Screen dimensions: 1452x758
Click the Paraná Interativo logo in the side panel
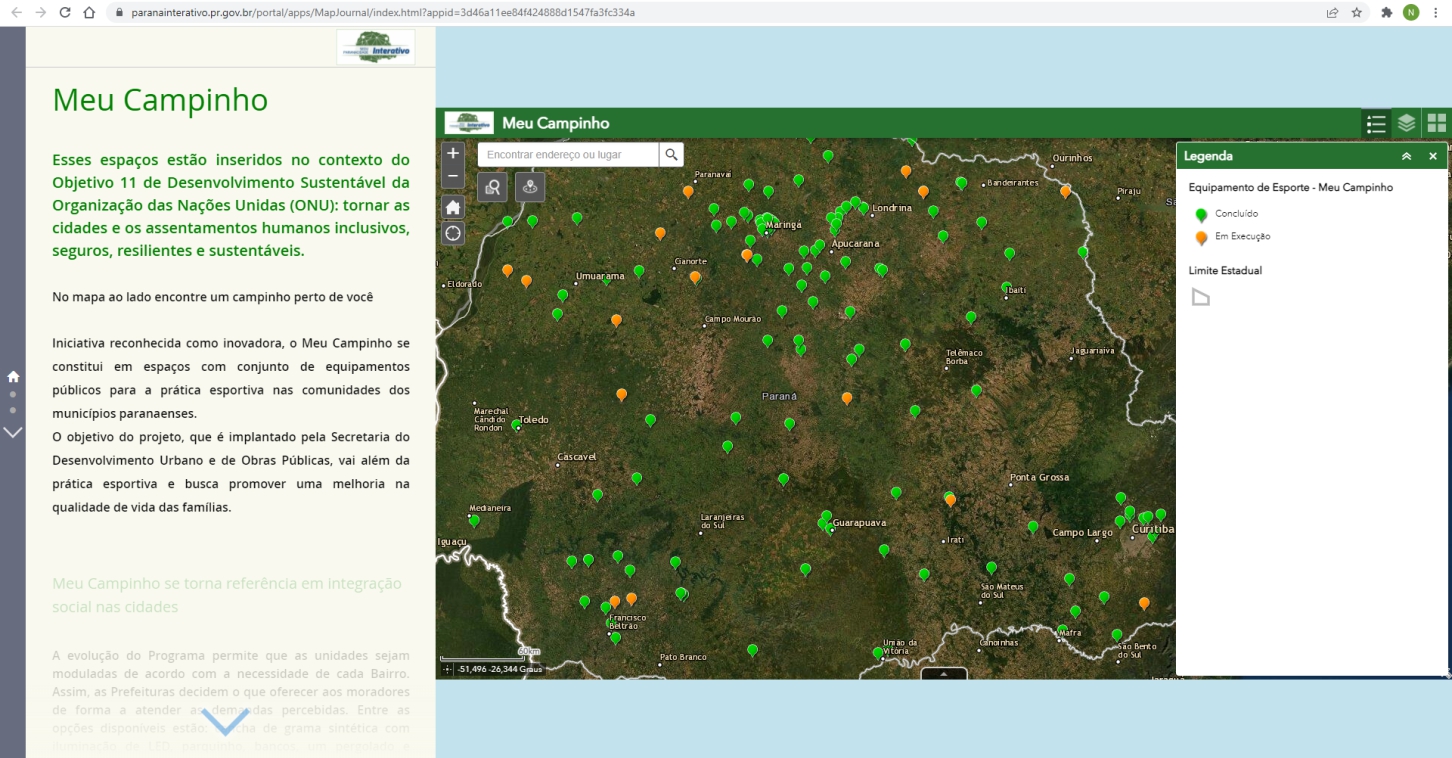coord(375,47)
